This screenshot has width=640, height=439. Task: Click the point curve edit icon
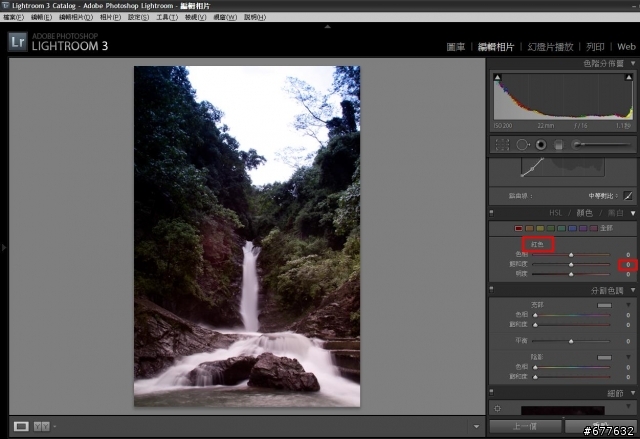coord(628,196)
